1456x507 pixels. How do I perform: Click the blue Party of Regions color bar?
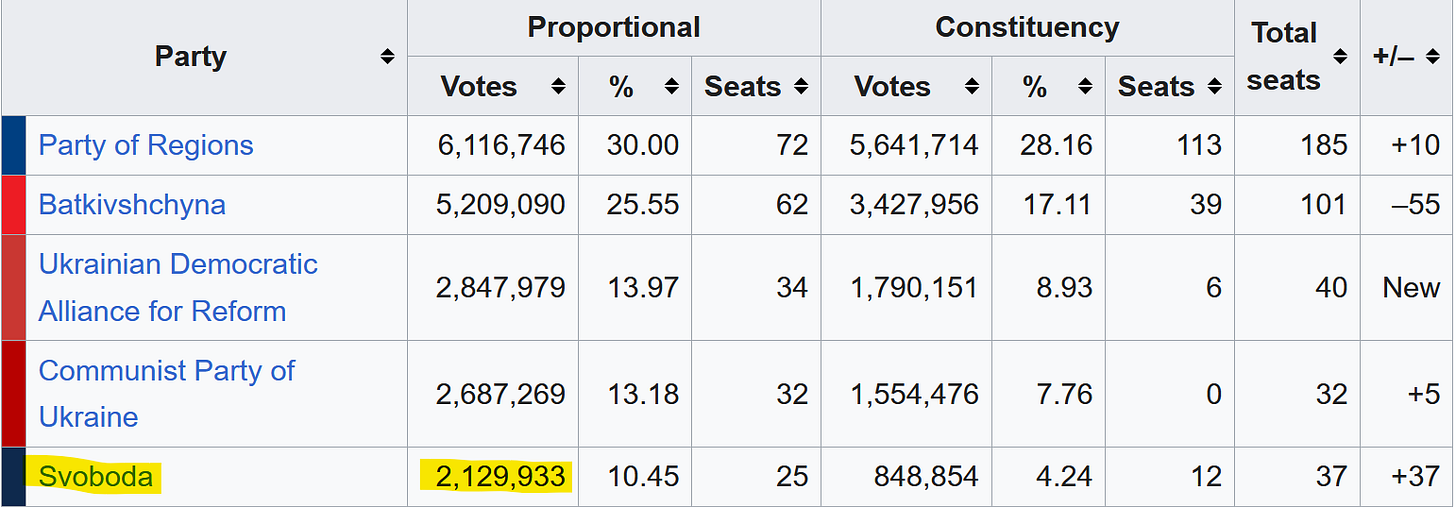(14, 145)
